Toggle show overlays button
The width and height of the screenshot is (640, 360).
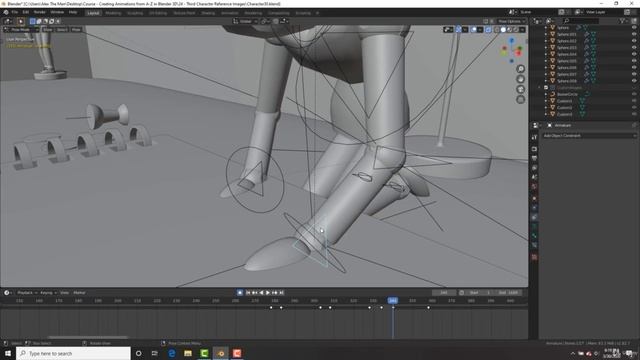474,30
